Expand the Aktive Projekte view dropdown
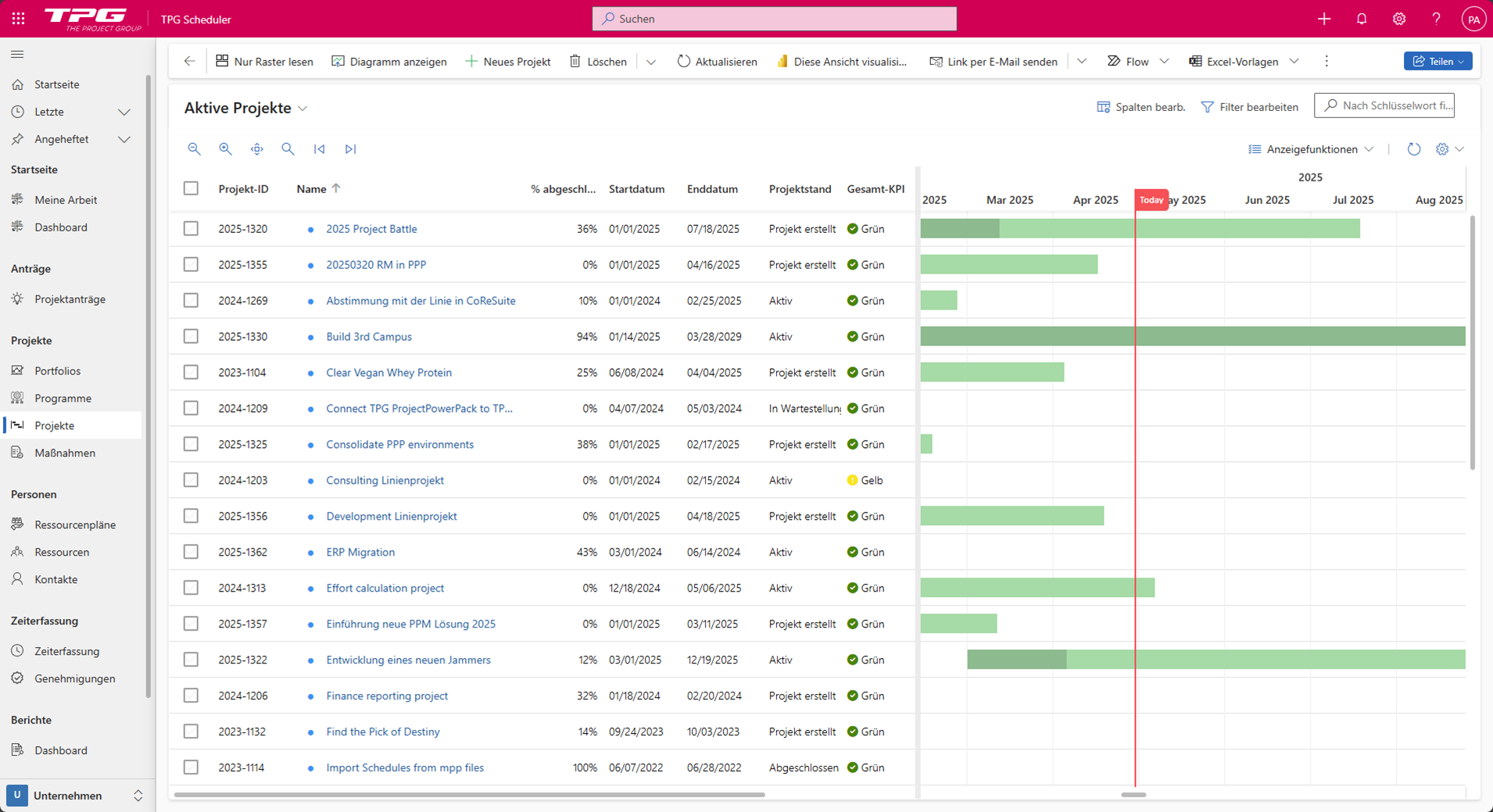The height and width of the screenshot is (812, 1493). [x=303, y=109]
